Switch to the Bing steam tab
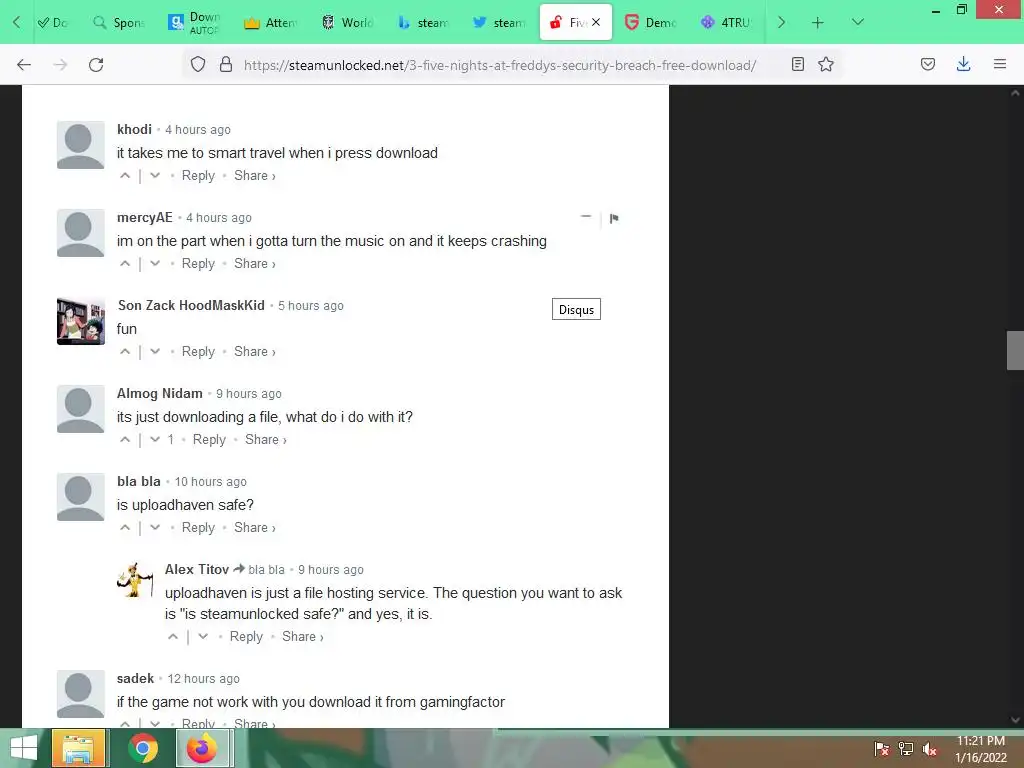1024x768 pixels. [423, 23]
